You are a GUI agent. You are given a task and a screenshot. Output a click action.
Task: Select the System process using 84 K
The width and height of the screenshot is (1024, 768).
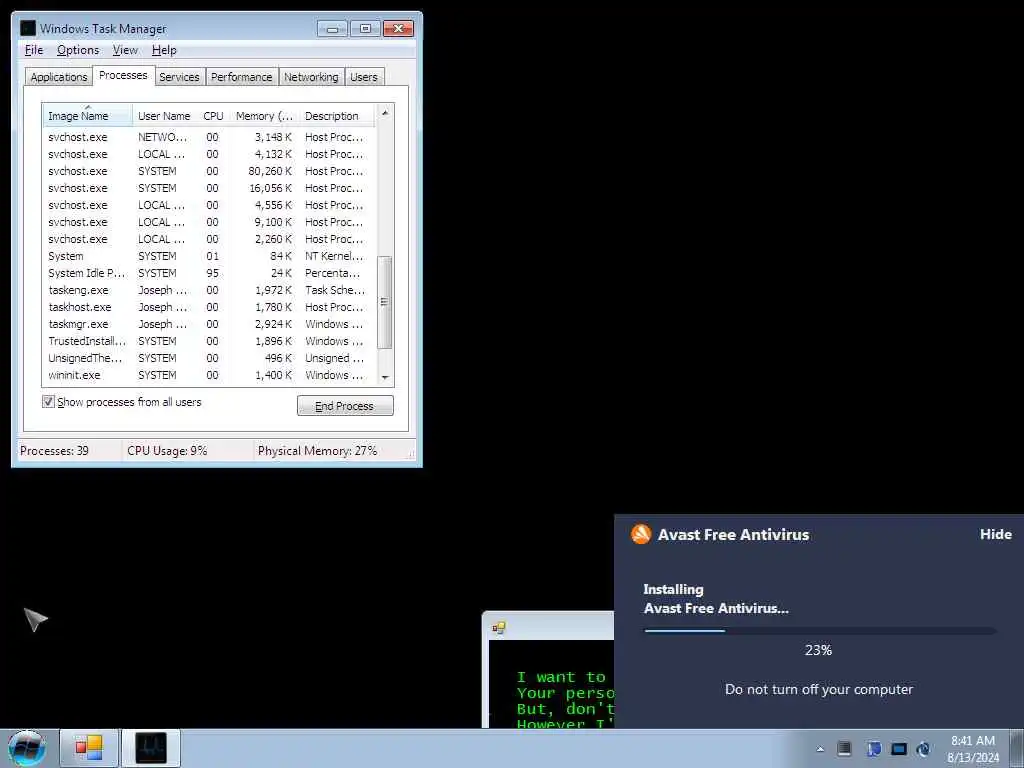click(209, 256)
